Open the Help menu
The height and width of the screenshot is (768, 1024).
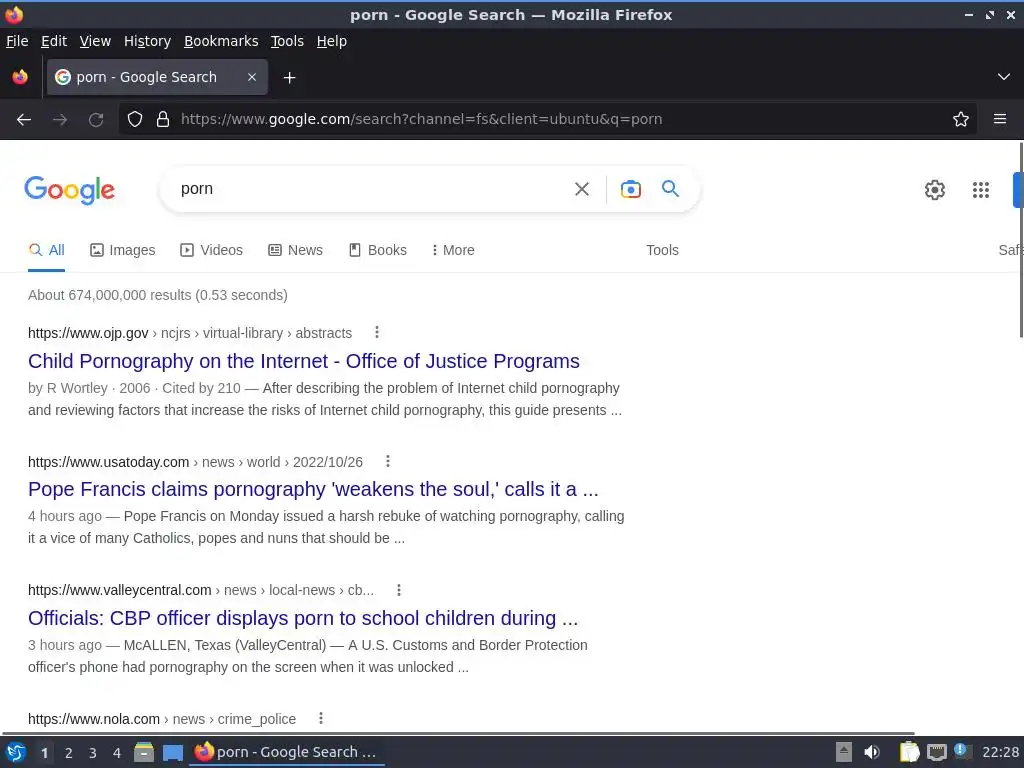[x=332, y=41]
